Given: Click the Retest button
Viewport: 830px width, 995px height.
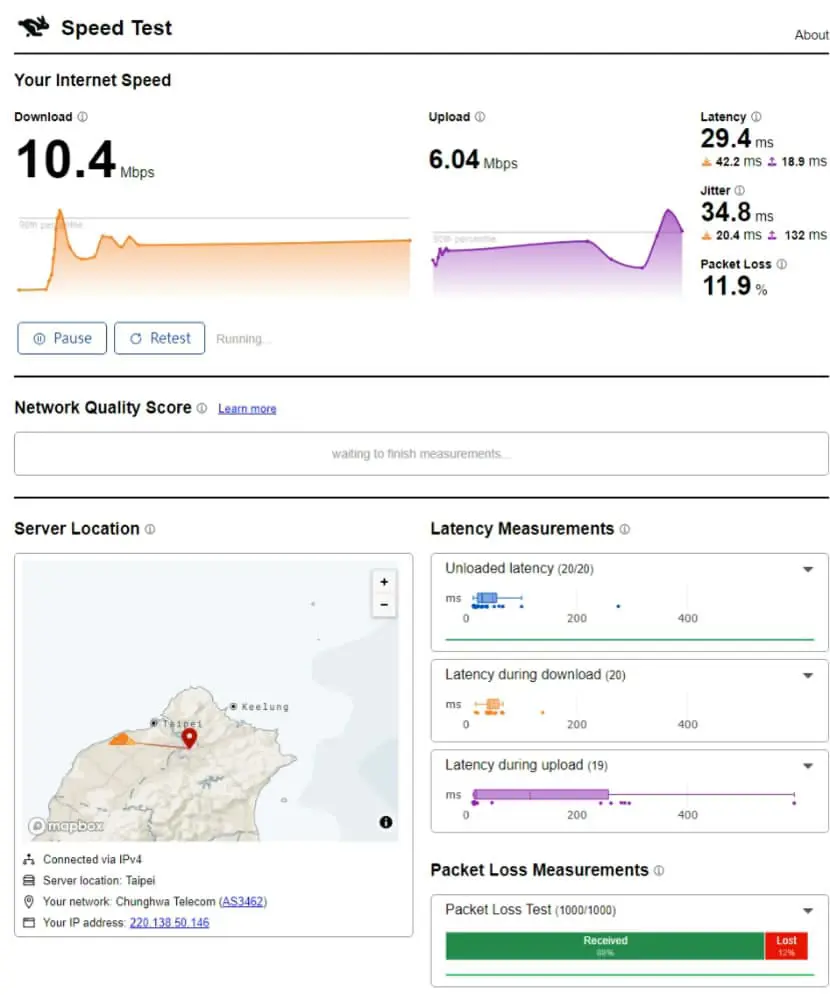Looking at the screenshot, I should 159,338.
